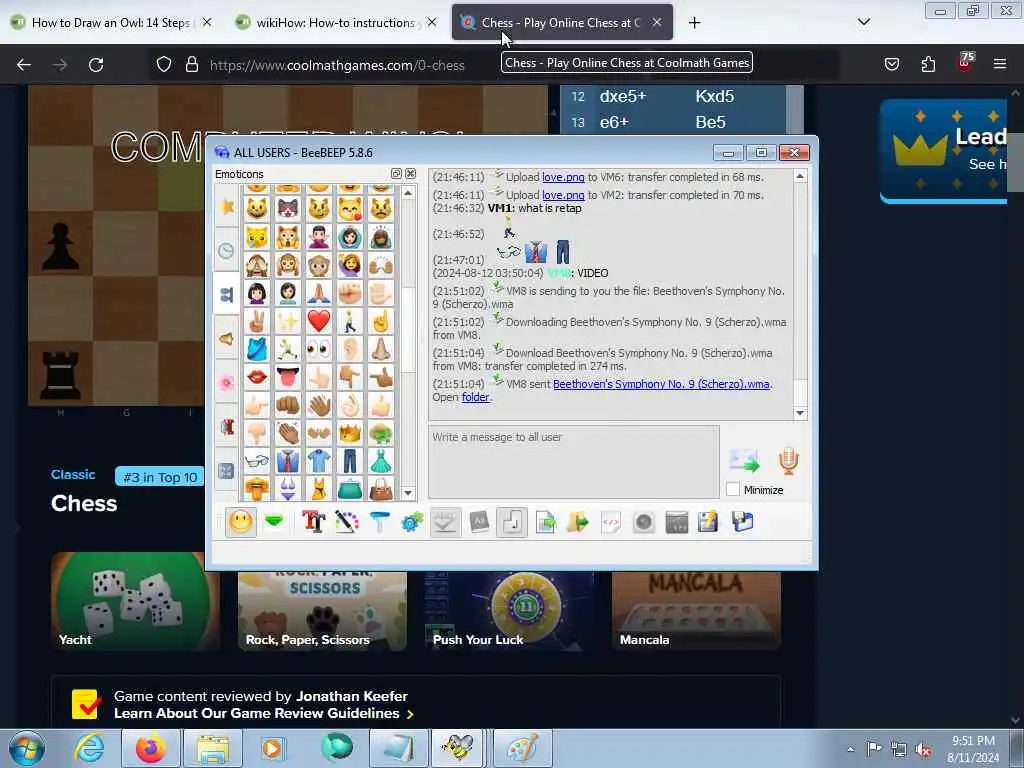This screenshot has width=1024, height=768.
Task: Insert the nose emoticon
Action: (x=381, y=349)
